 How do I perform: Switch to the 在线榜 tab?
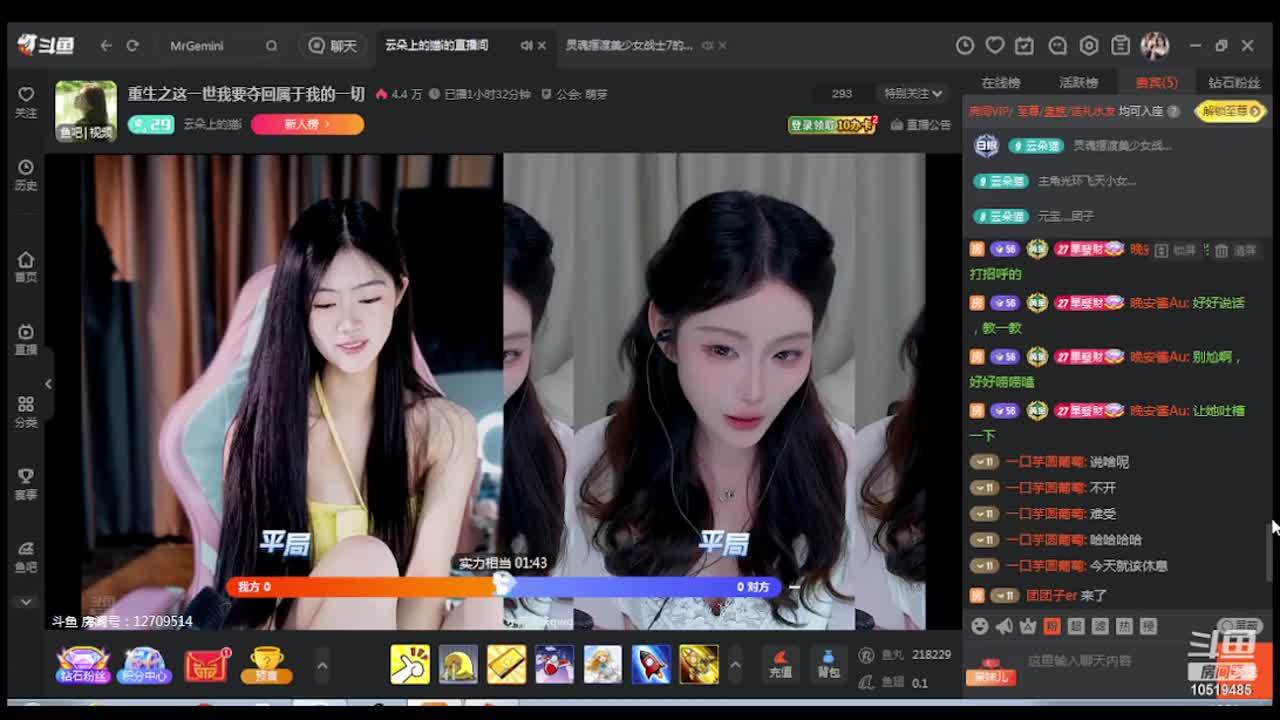[x=1001, y=83]
